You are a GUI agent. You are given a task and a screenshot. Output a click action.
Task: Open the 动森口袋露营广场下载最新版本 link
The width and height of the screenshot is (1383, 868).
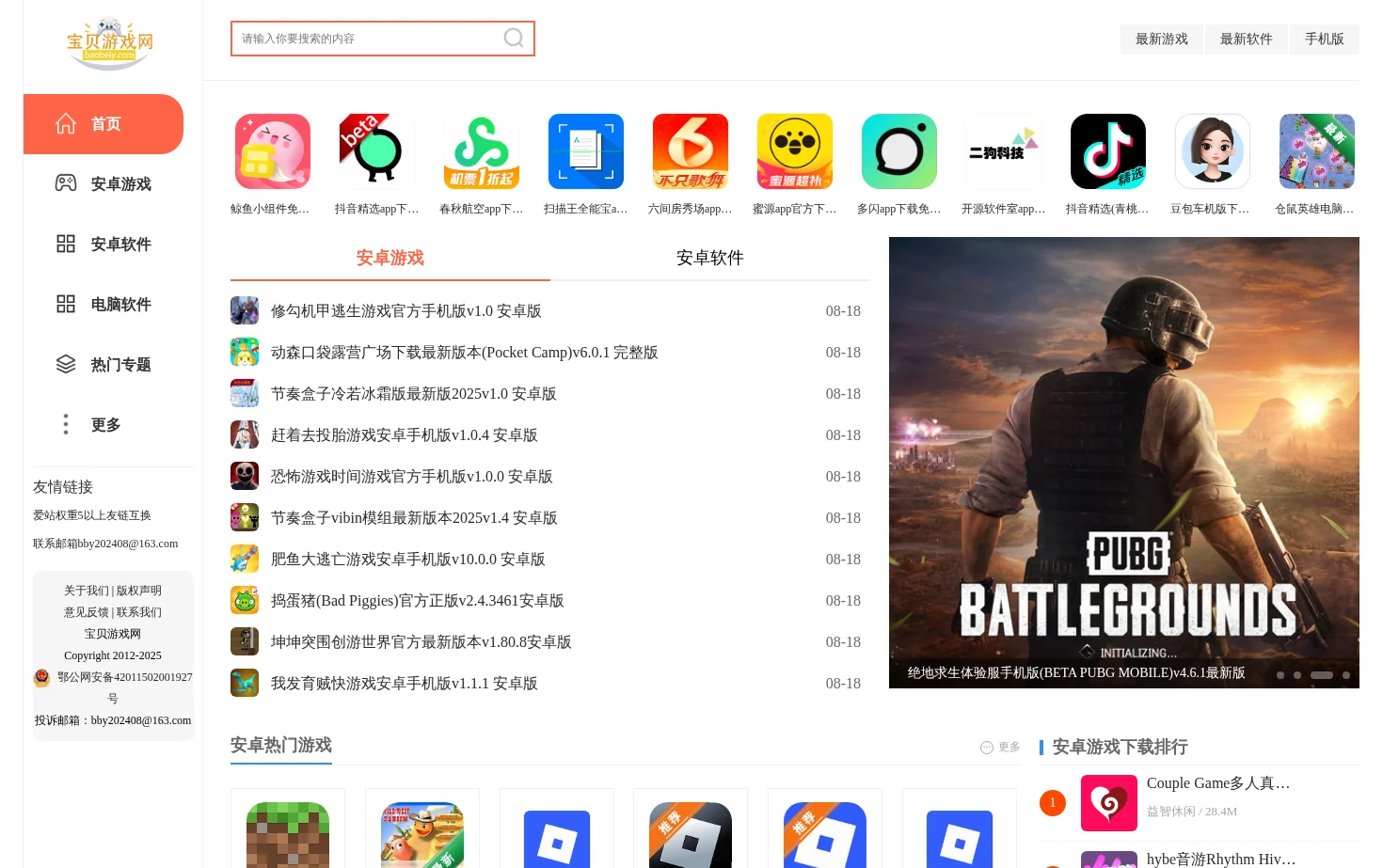[465, 353]
